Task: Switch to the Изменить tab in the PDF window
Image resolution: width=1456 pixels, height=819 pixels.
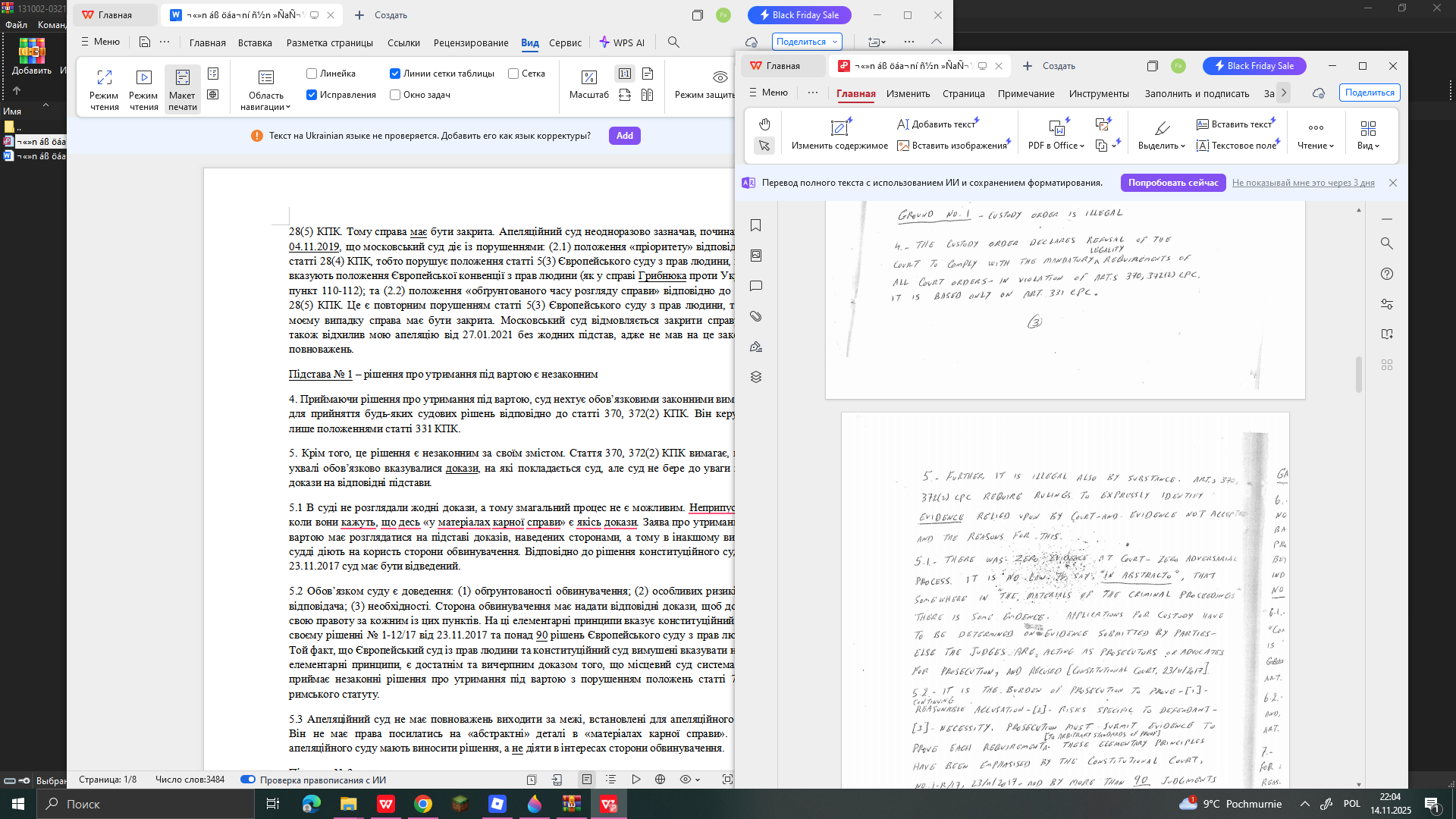Action: click(x=908, y=94)
